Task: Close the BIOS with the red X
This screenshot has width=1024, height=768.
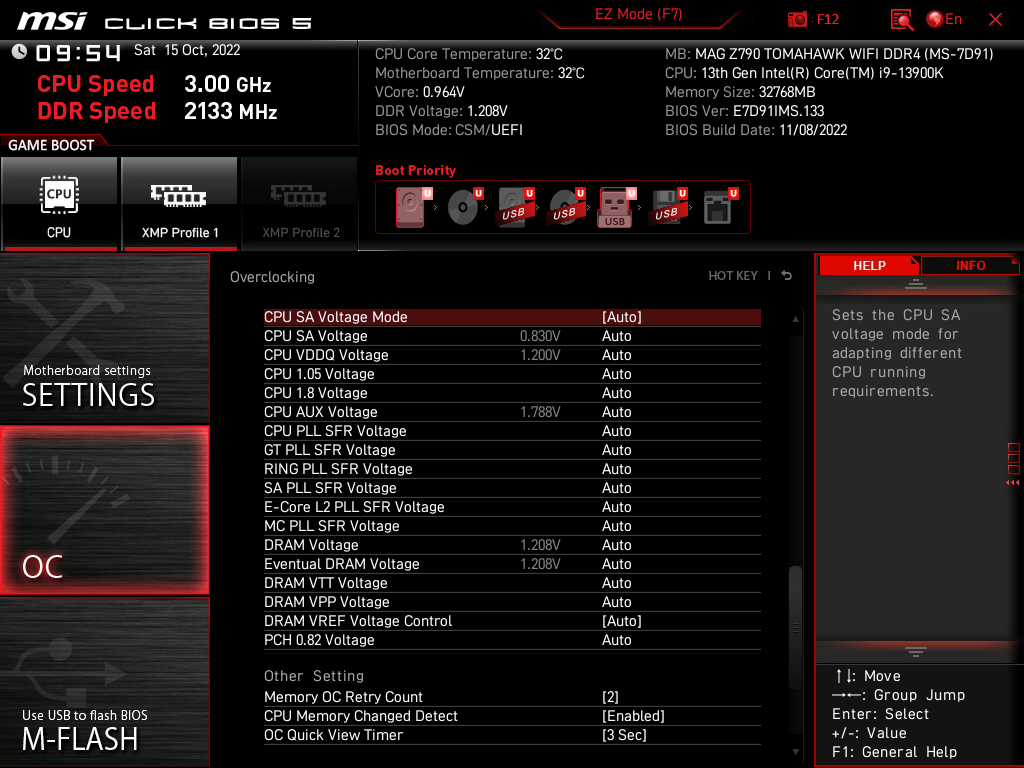Action: tap(995, 20)
